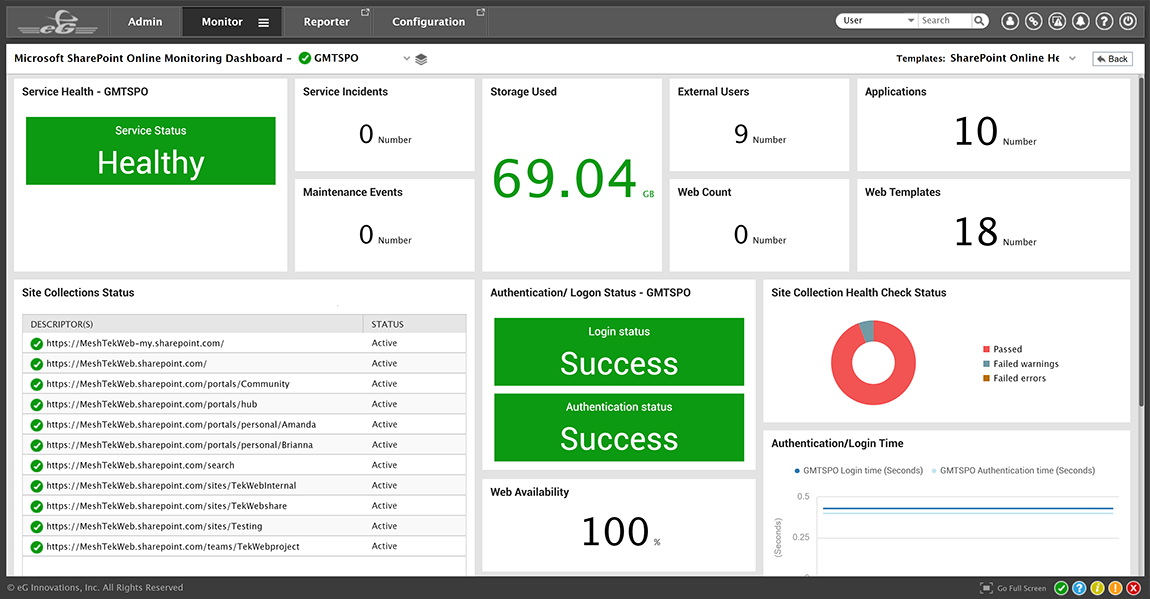Click status icon for portals/hub row
The image size is (1150, 599).
tap(36, 405)
